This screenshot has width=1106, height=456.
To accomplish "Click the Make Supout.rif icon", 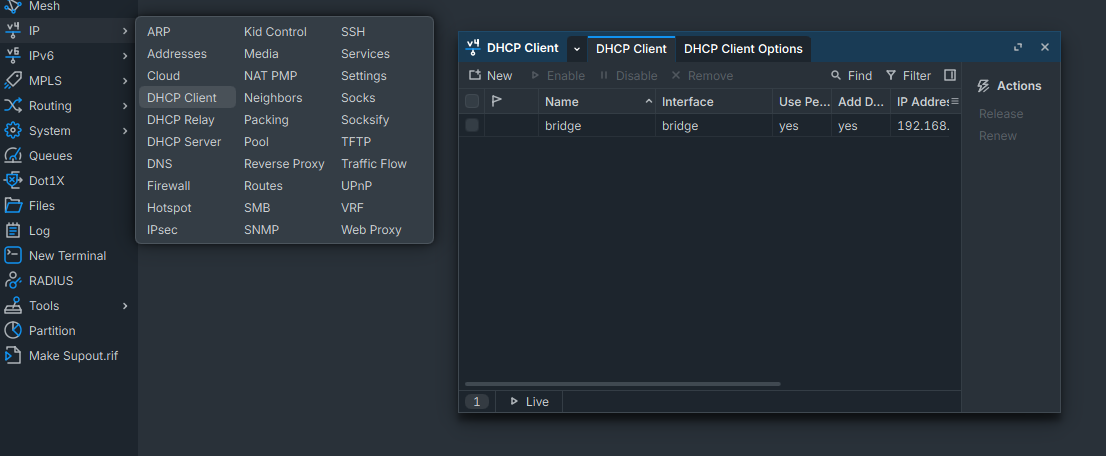I will [x=13, y=356].
